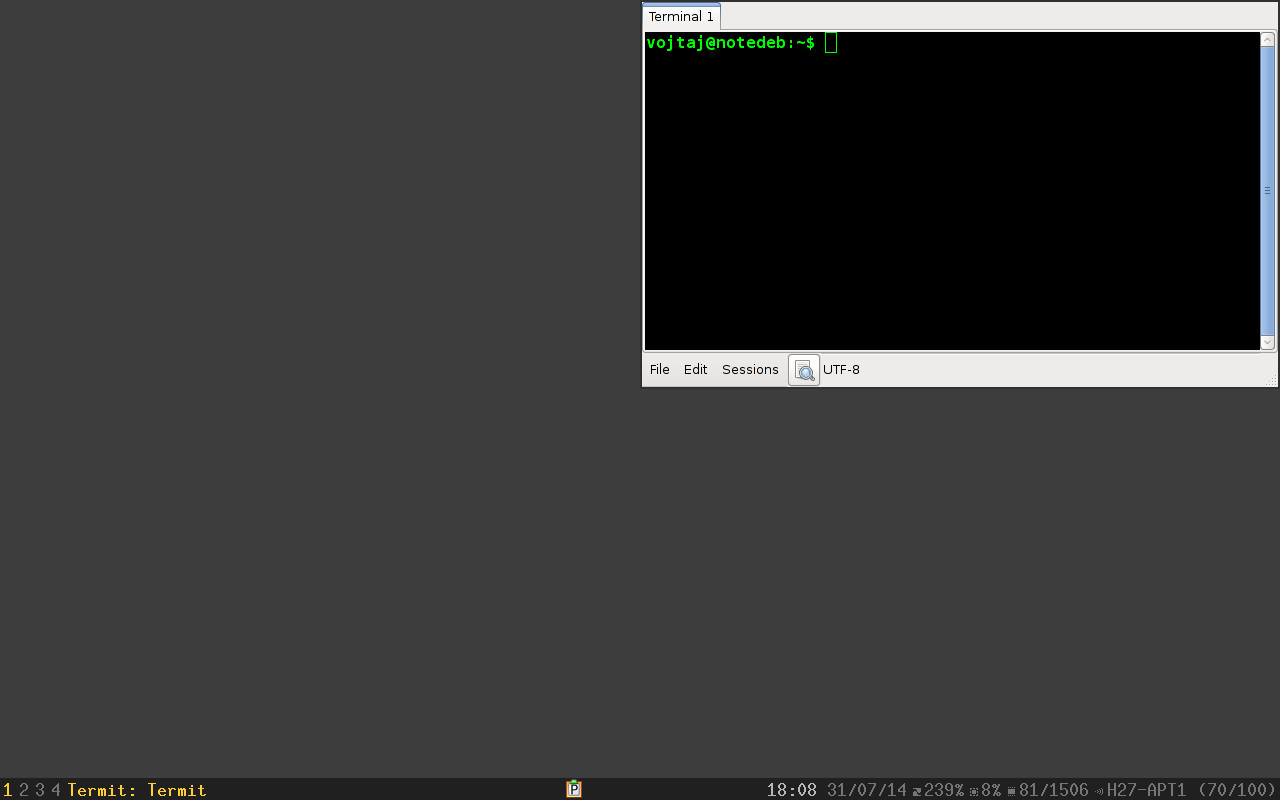Open the Edit menu
The height and width of the screenshot is (800, 1280).
pos(696,370)
